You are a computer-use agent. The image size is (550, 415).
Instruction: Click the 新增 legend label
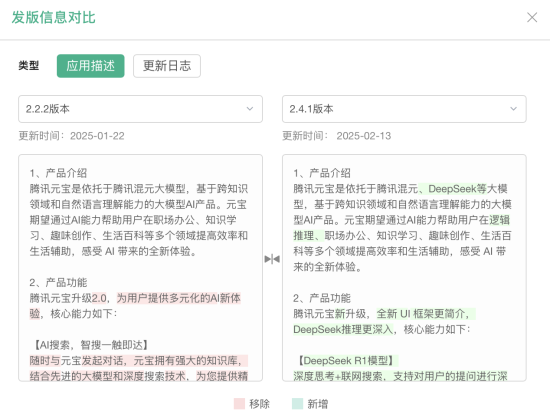coord(318,404)
